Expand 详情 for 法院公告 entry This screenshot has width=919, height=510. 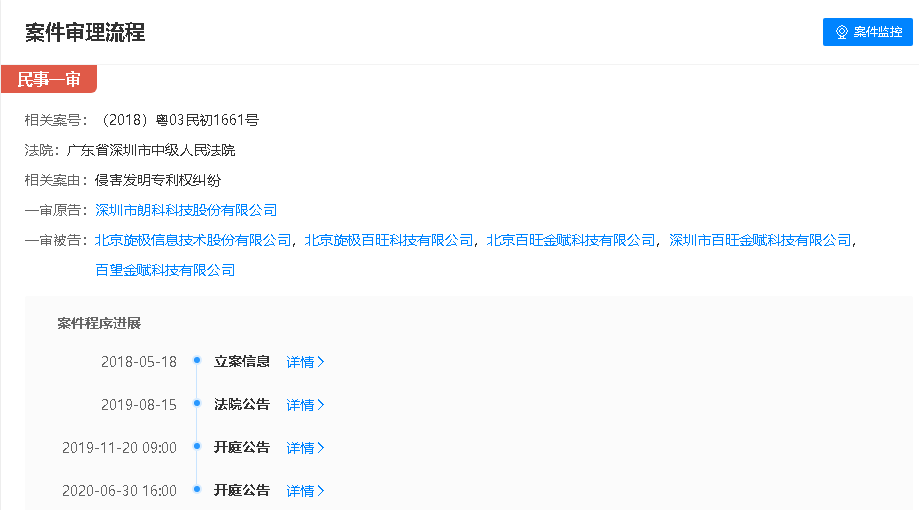(x=305, y=405)
